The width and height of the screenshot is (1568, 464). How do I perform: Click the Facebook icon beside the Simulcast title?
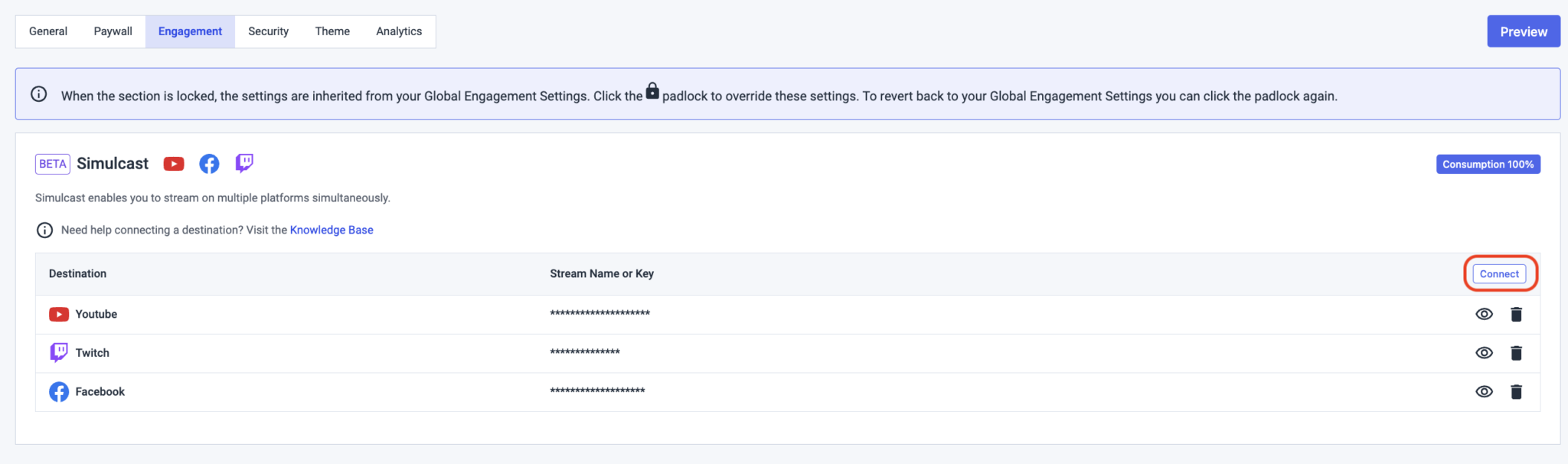click(209, 163)
